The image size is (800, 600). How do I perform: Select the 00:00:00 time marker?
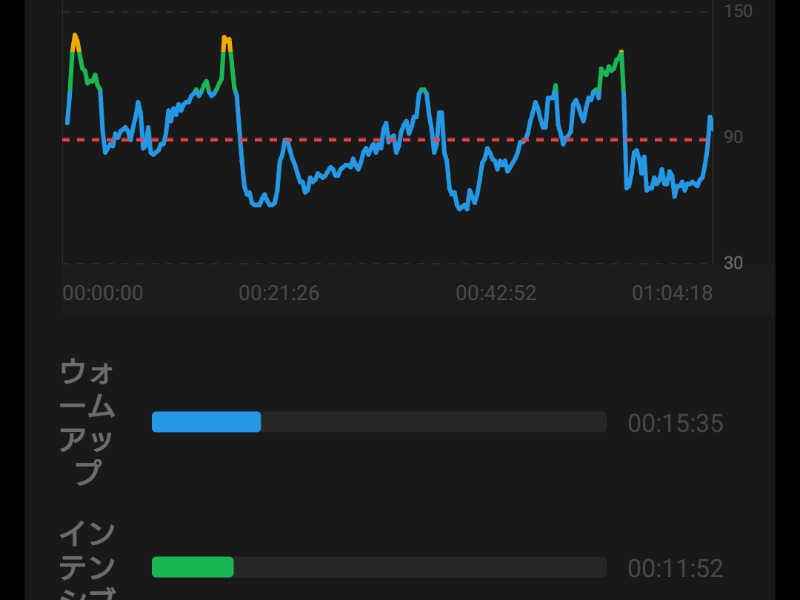(x=103, y=293)
